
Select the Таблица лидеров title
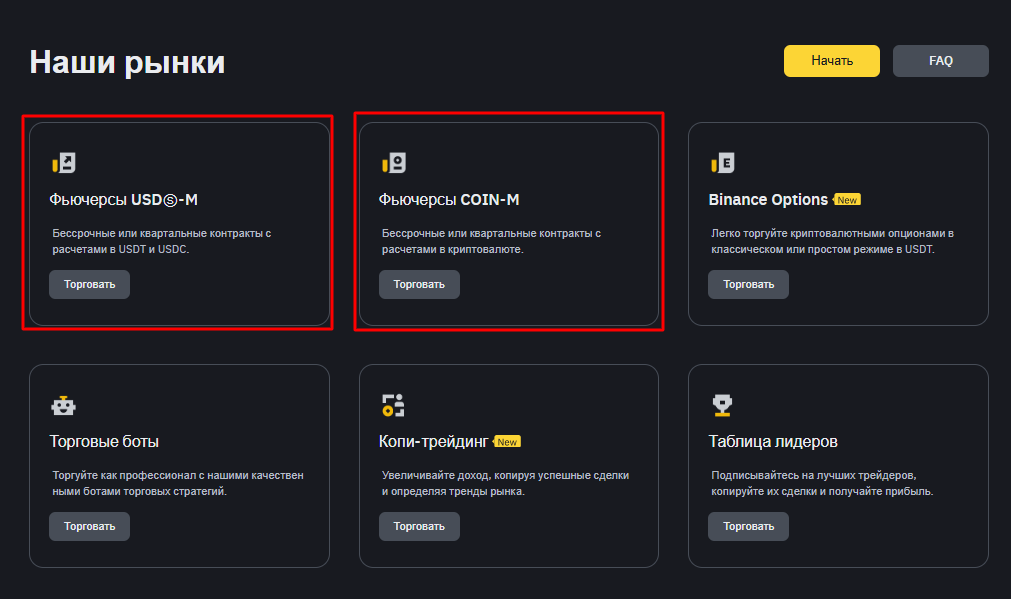click(772, 442)
